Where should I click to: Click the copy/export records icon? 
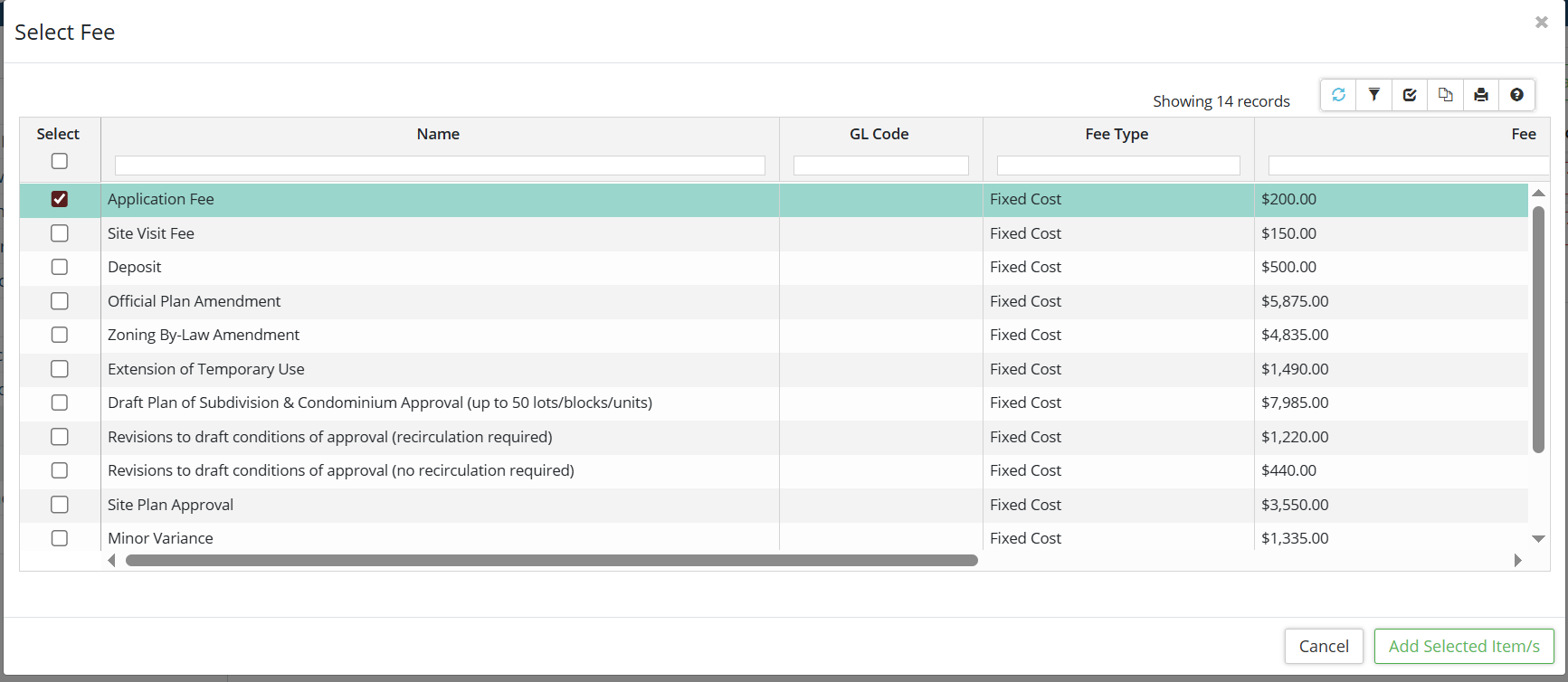[1445, 94]
